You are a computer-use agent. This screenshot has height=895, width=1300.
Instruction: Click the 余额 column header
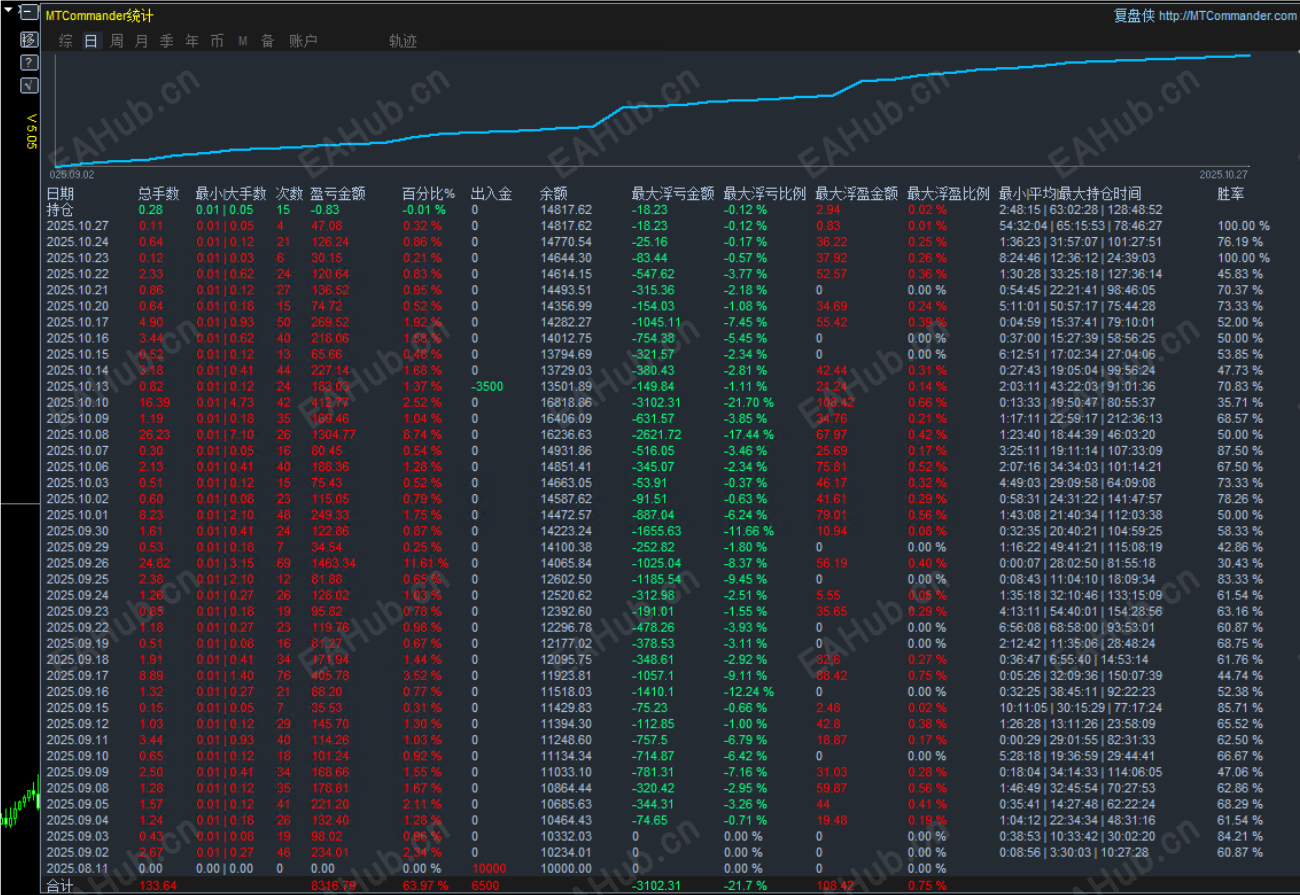coord(553,194)
